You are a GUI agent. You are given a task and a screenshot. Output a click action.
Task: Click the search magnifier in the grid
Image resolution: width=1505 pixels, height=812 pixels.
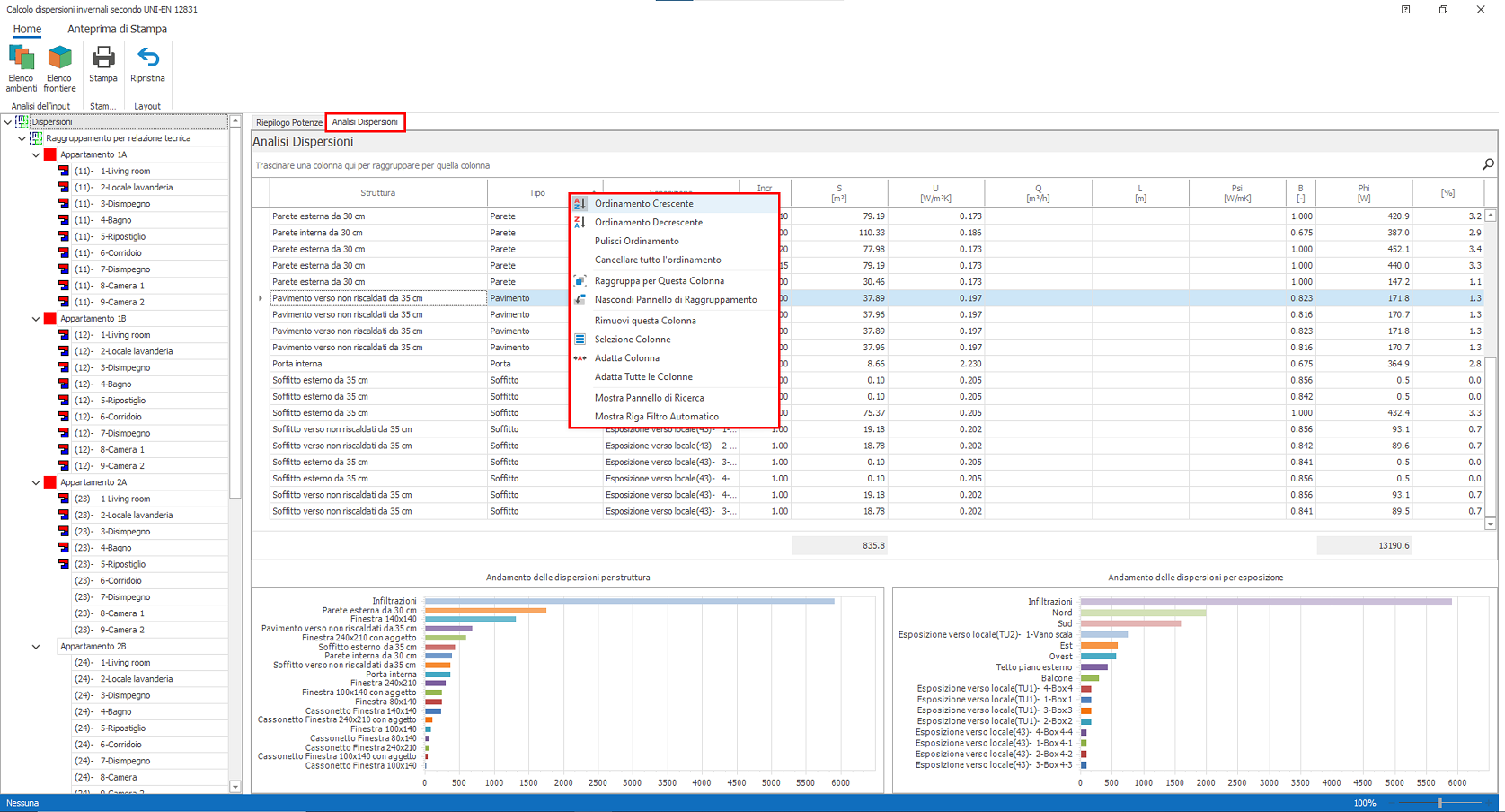[1487, 164]
